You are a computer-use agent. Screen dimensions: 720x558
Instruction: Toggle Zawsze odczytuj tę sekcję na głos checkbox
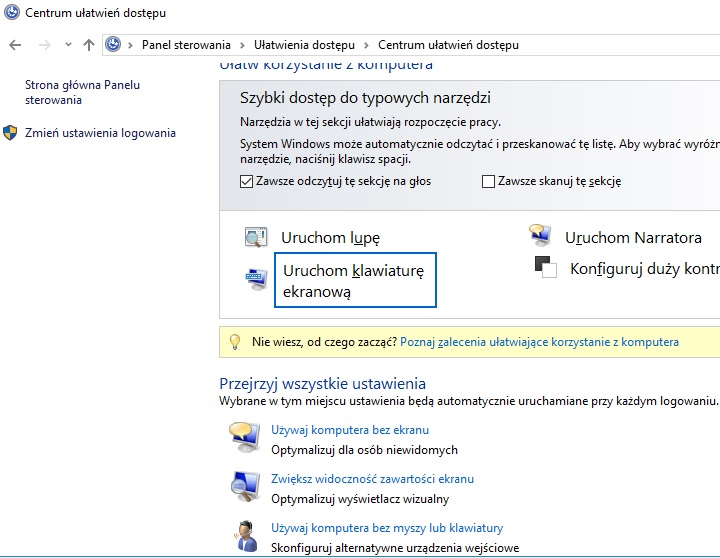tap(246, 181)
